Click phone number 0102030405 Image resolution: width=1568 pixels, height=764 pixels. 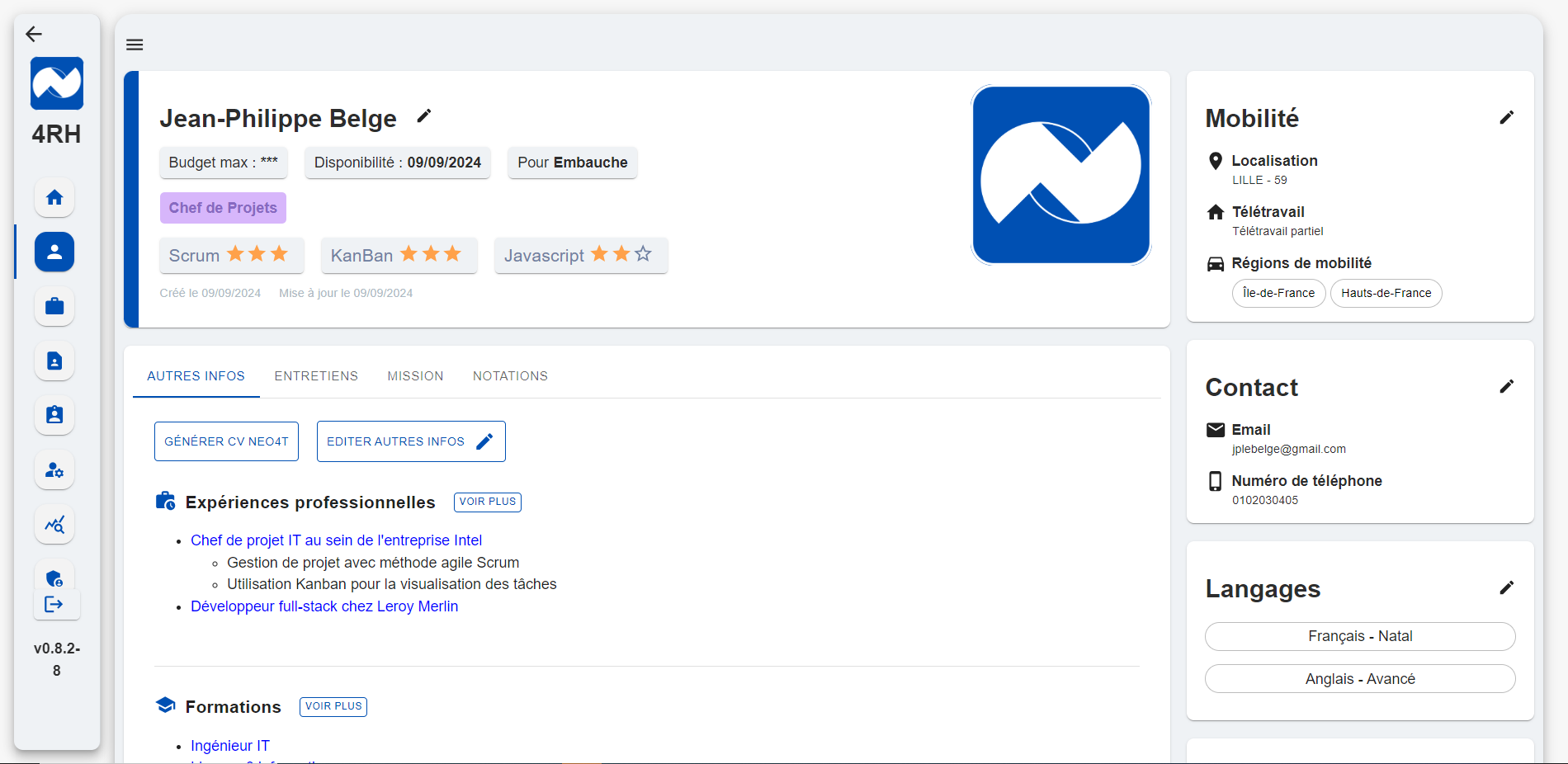coord(1265,500)
